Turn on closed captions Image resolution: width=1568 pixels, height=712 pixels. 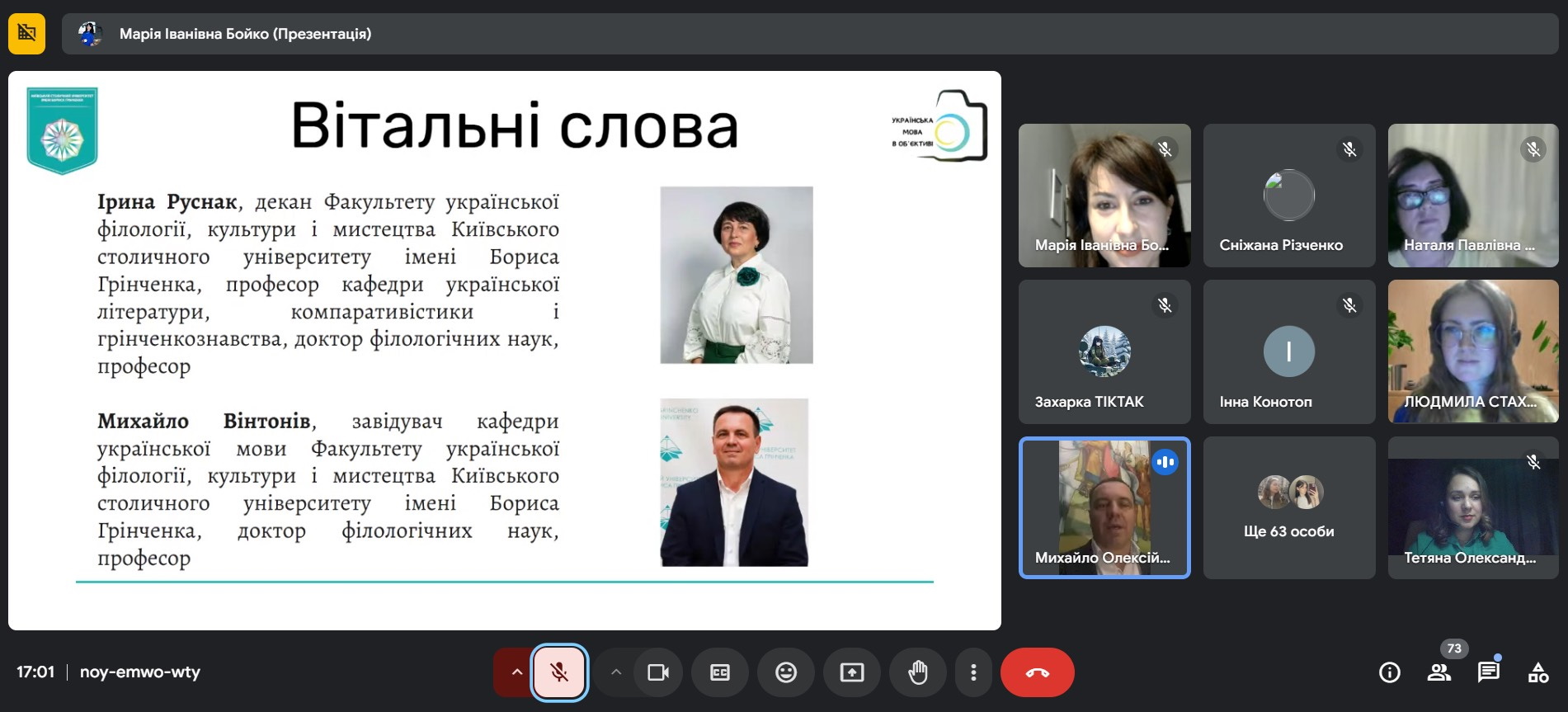(720, 672)
